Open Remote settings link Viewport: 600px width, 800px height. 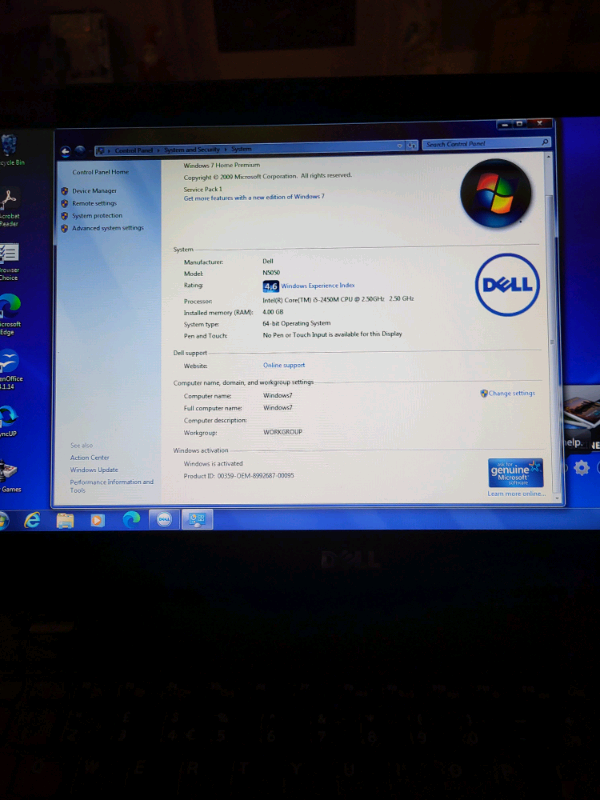pos(94,203)
